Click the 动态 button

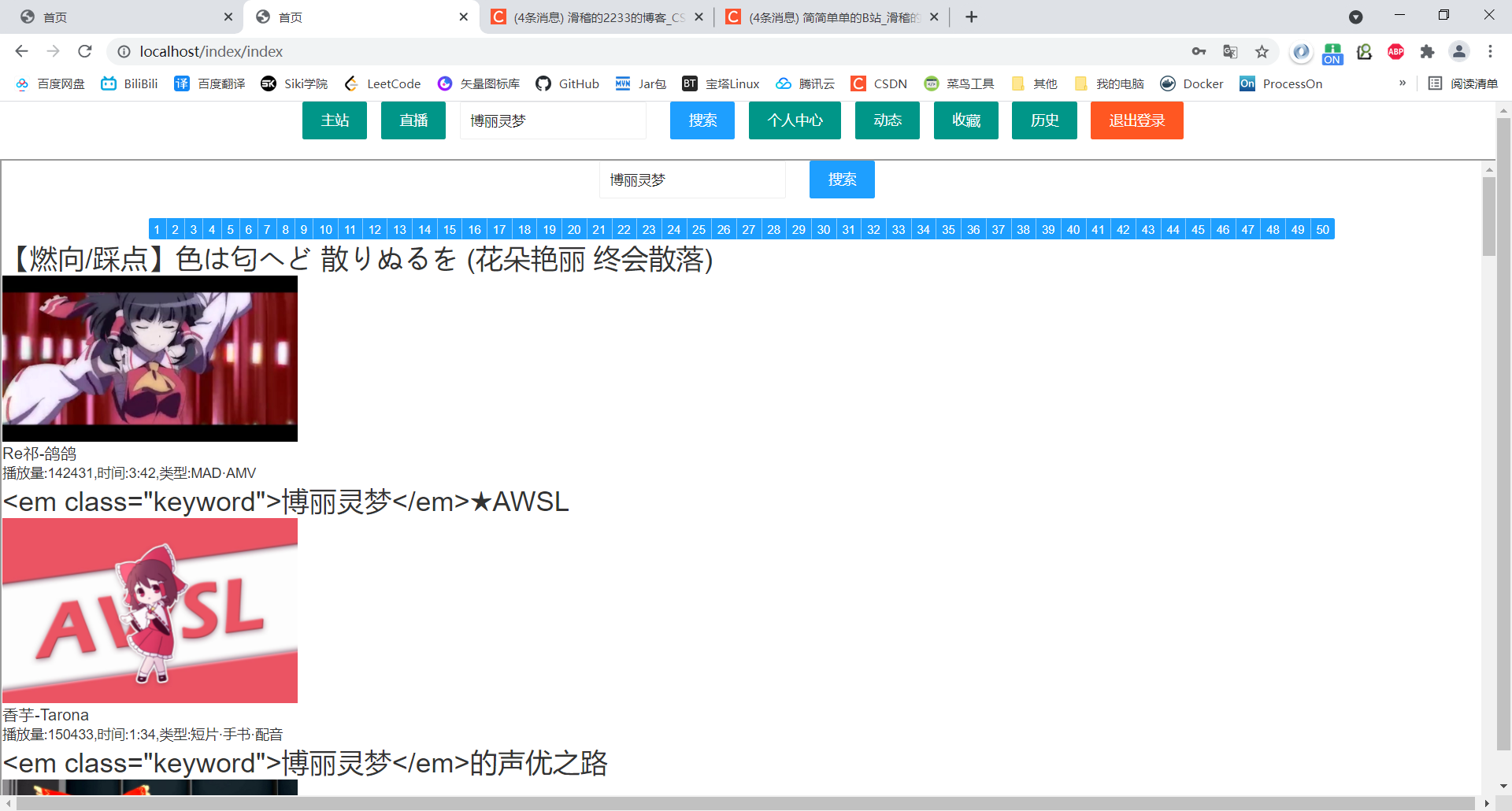[x=888, y=120]
